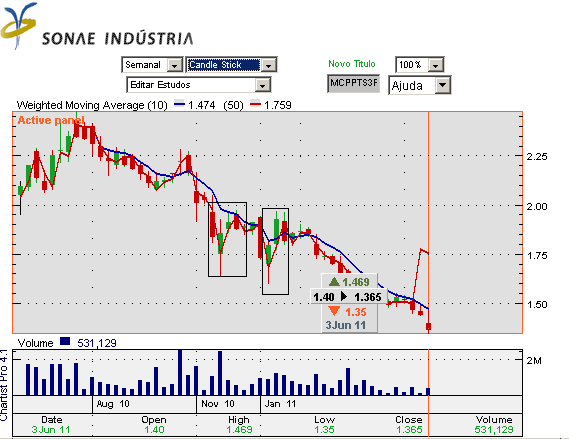Viewport: 569px width, 439px height.
Task: Click the 1.365 close value in tooltip
Action: click(368, 297)
